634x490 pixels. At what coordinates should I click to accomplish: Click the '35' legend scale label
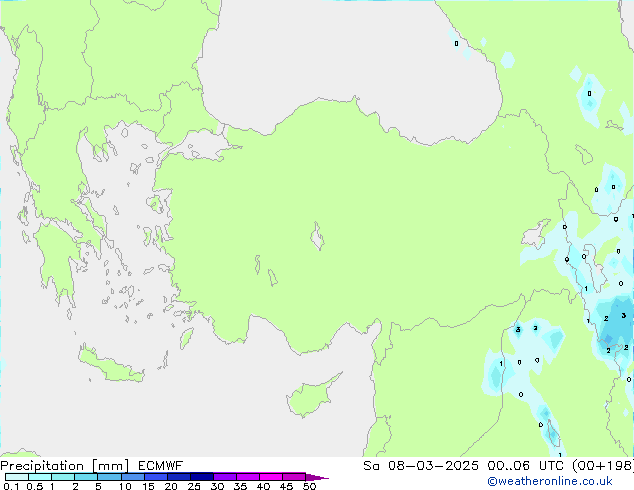240,486
